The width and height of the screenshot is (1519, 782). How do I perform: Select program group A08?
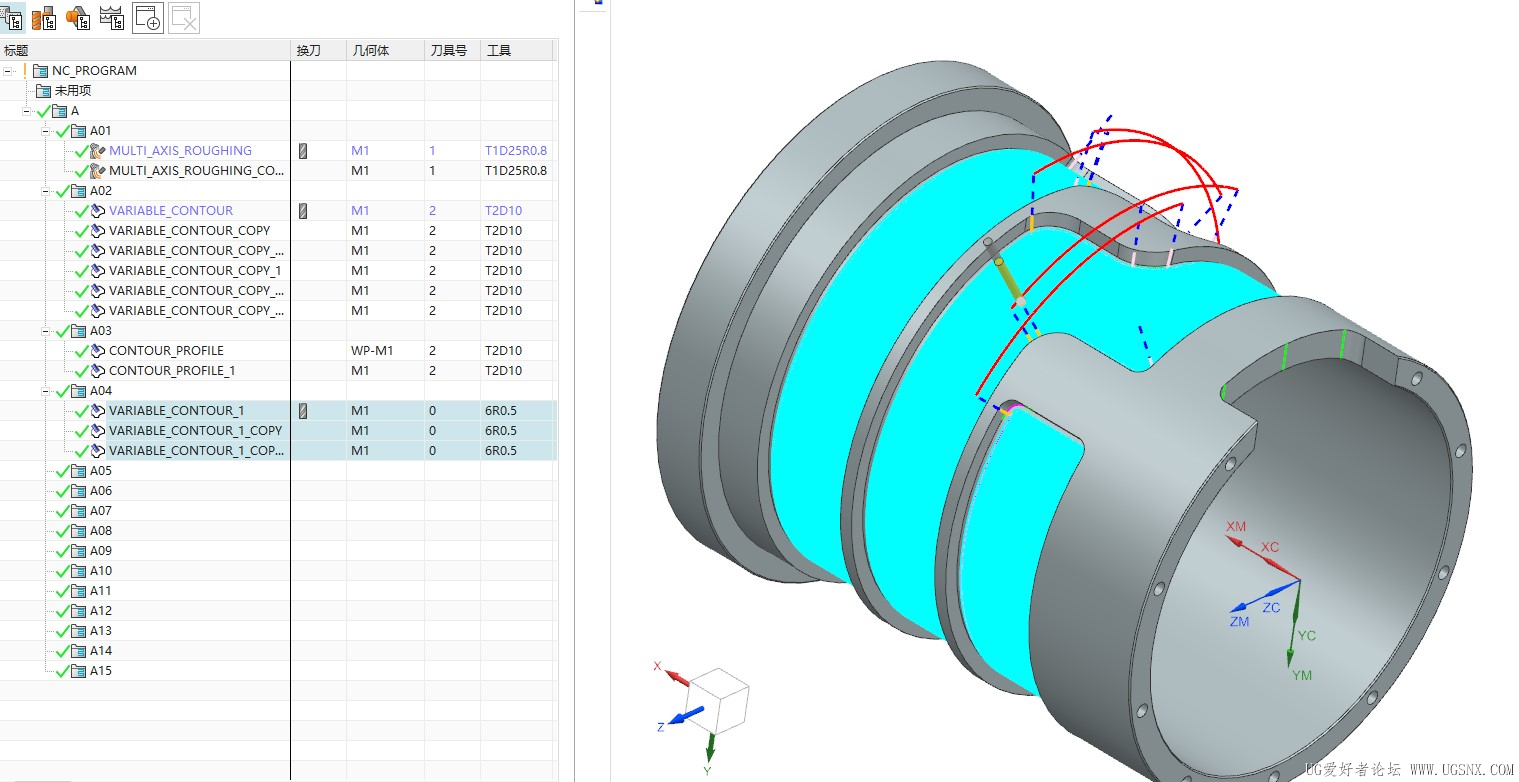point(101,531)
